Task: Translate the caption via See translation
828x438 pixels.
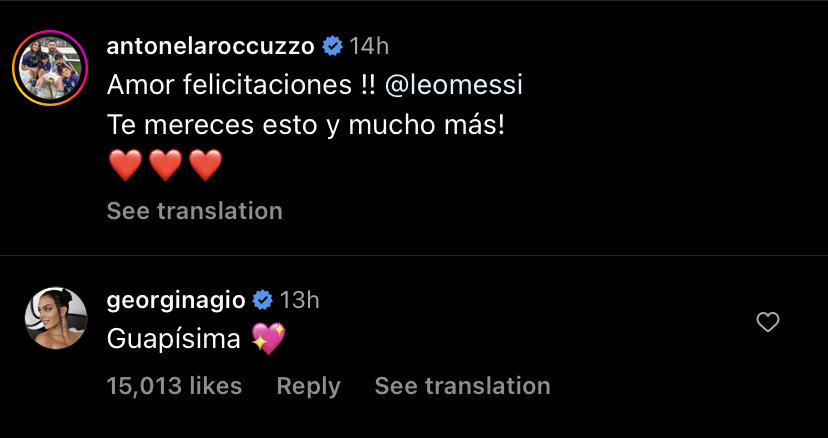Action: [195, 211]
